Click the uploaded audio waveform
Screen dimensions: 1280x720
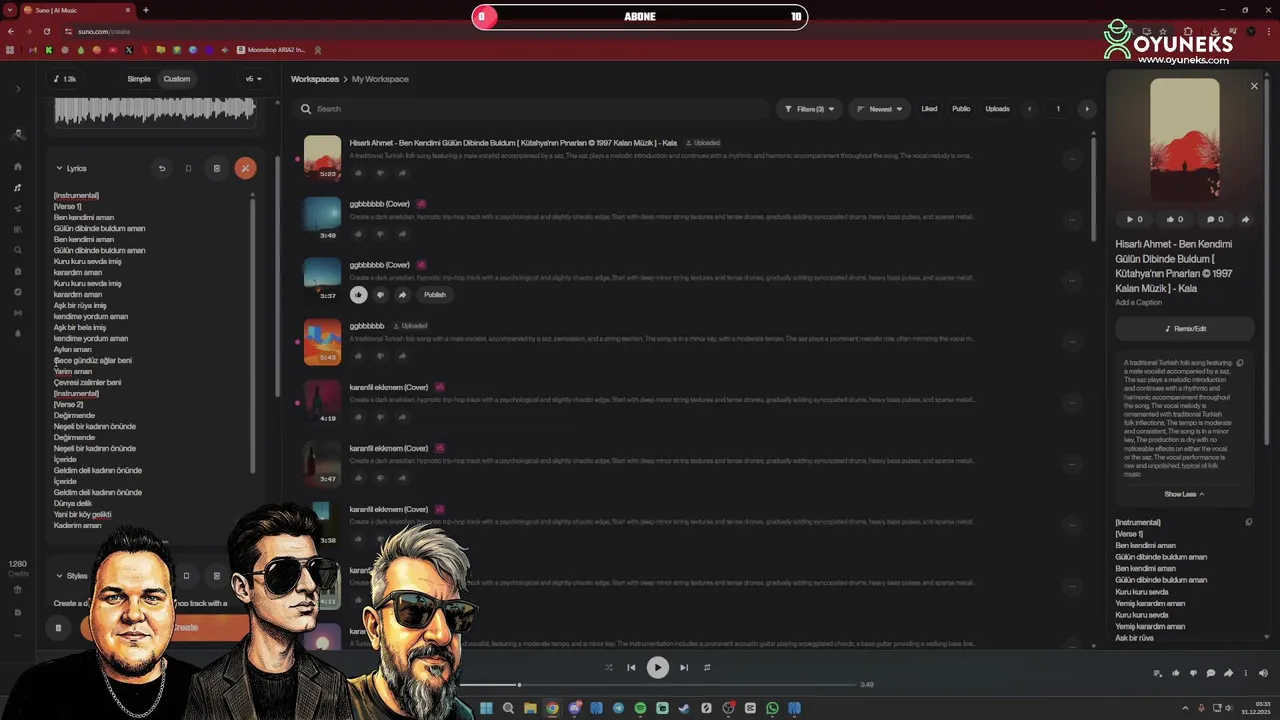pyautogui.click(x=155, y=110)
